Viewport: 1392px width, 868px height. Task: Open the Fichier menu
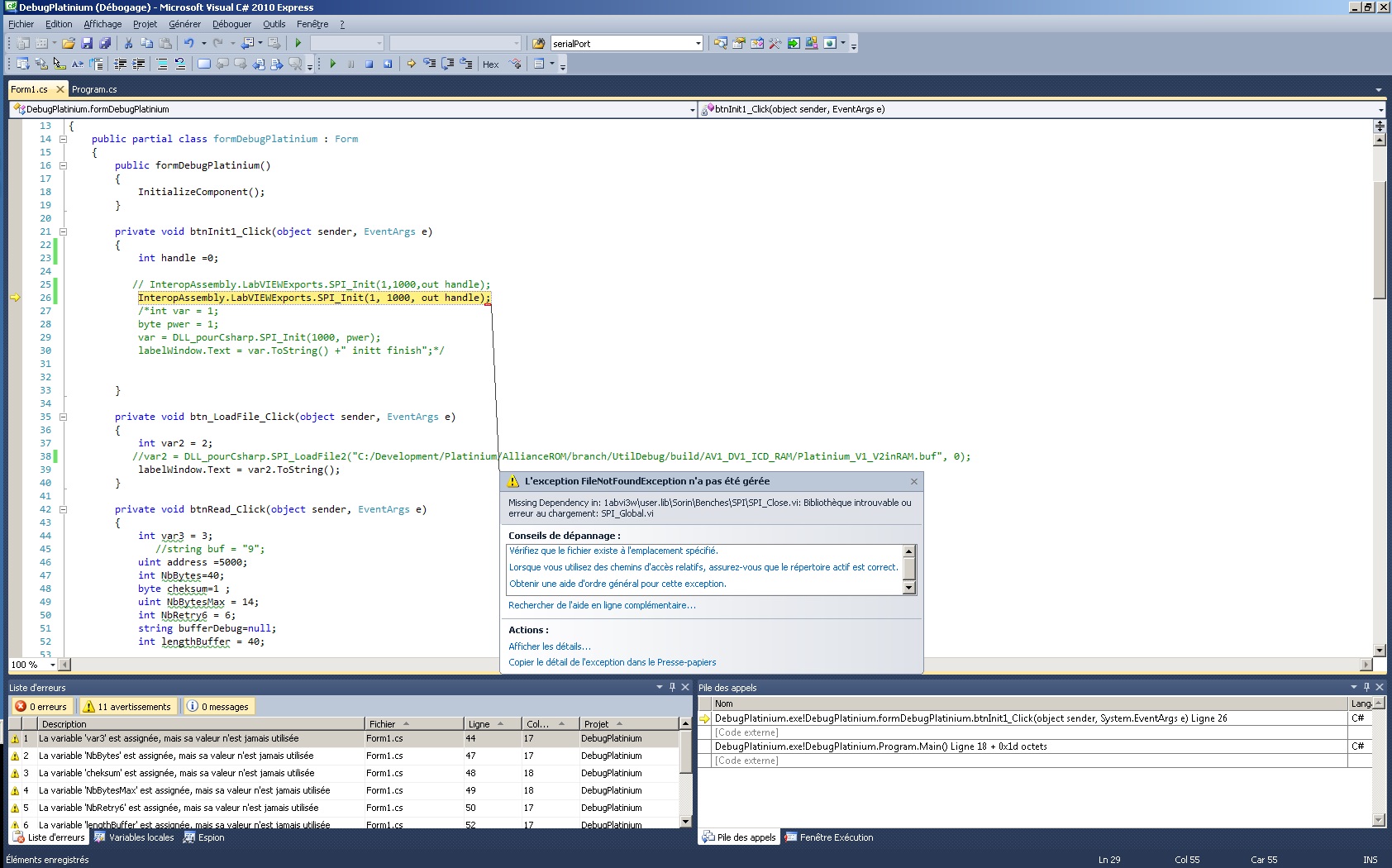click(21, 24)
